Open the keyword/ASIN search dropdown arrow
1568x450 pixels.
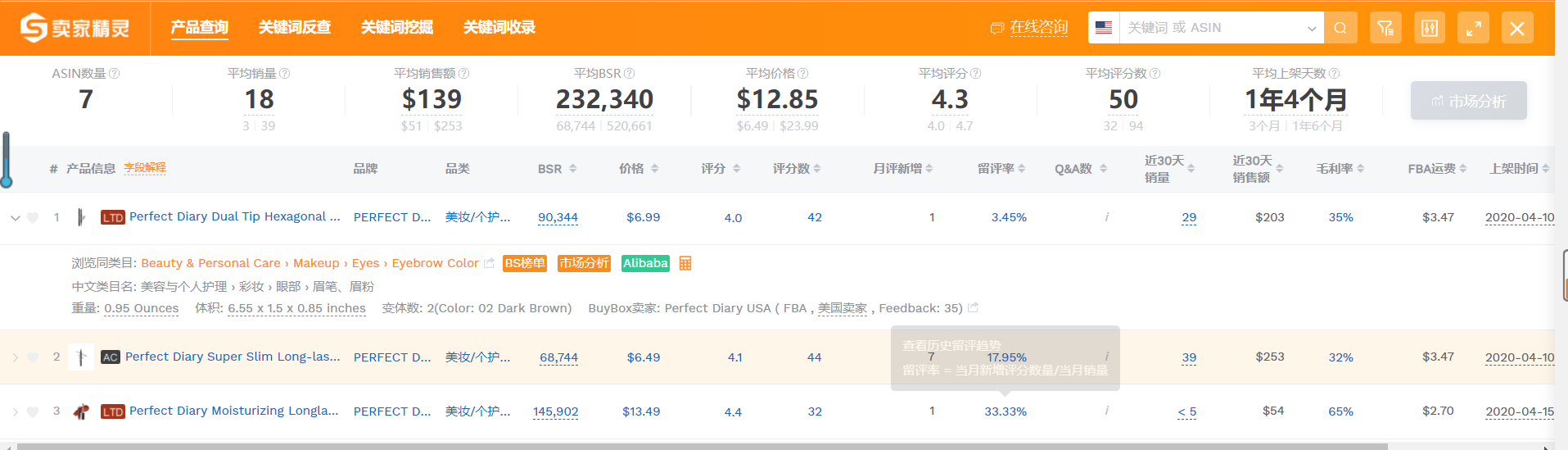[1312, 28]
